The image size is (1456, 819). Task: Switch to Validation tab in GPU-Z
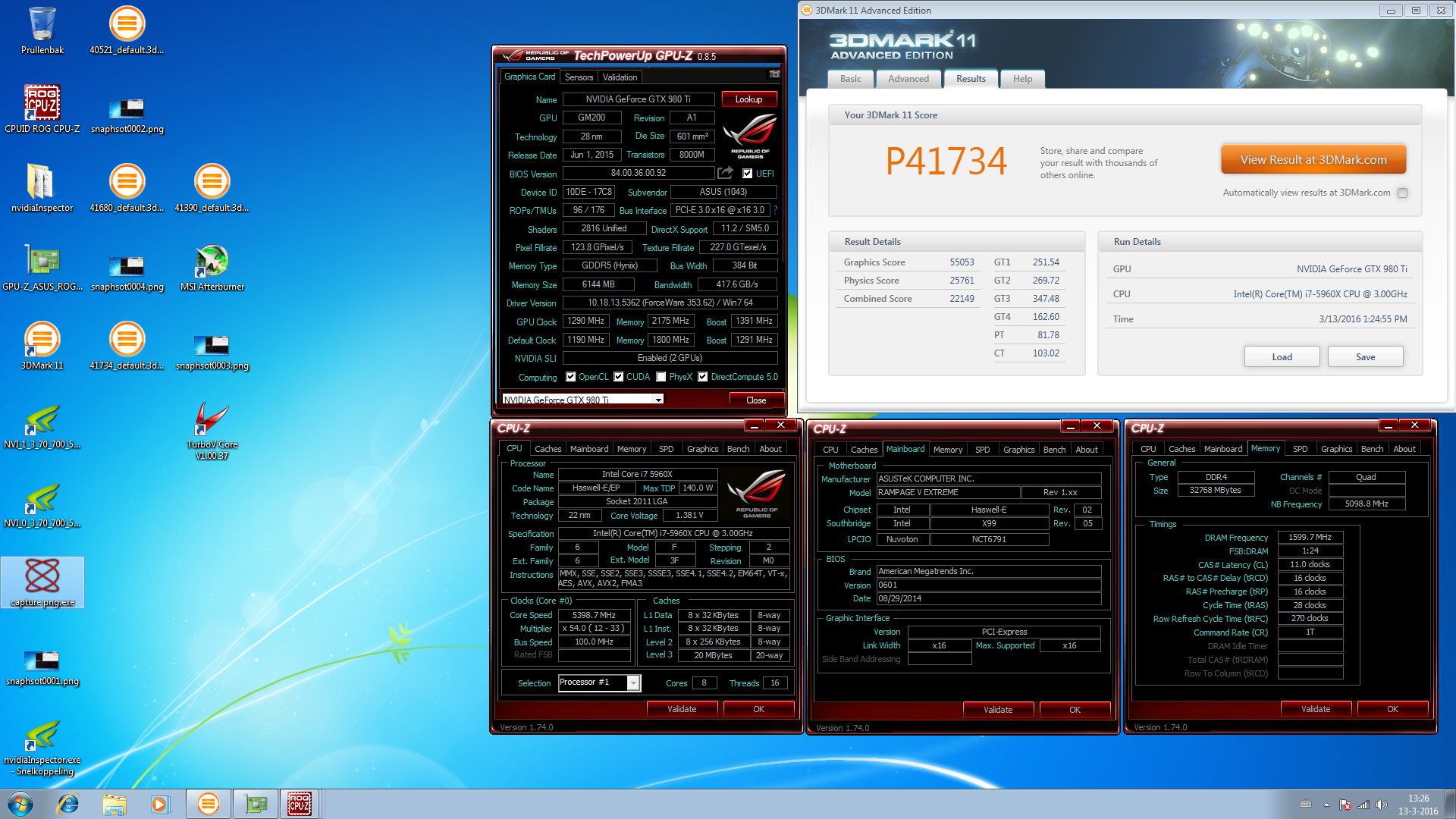click(x=620, y=77)
